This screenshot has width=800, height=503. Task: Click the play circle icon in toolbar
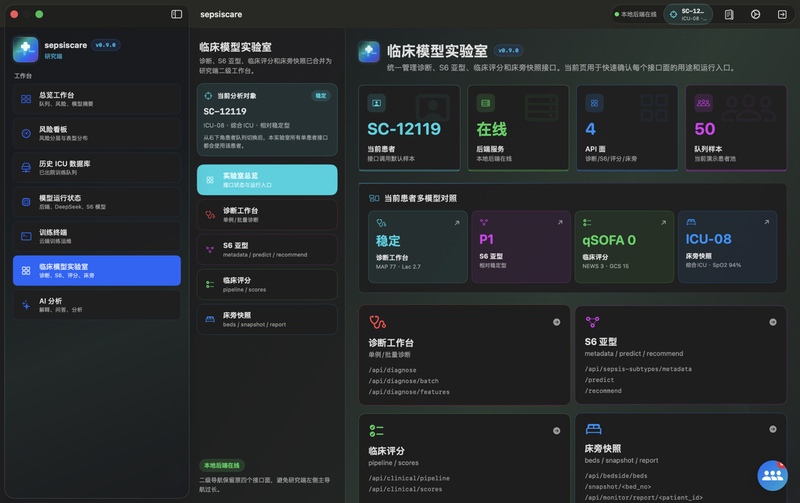[x=756, y=14]
